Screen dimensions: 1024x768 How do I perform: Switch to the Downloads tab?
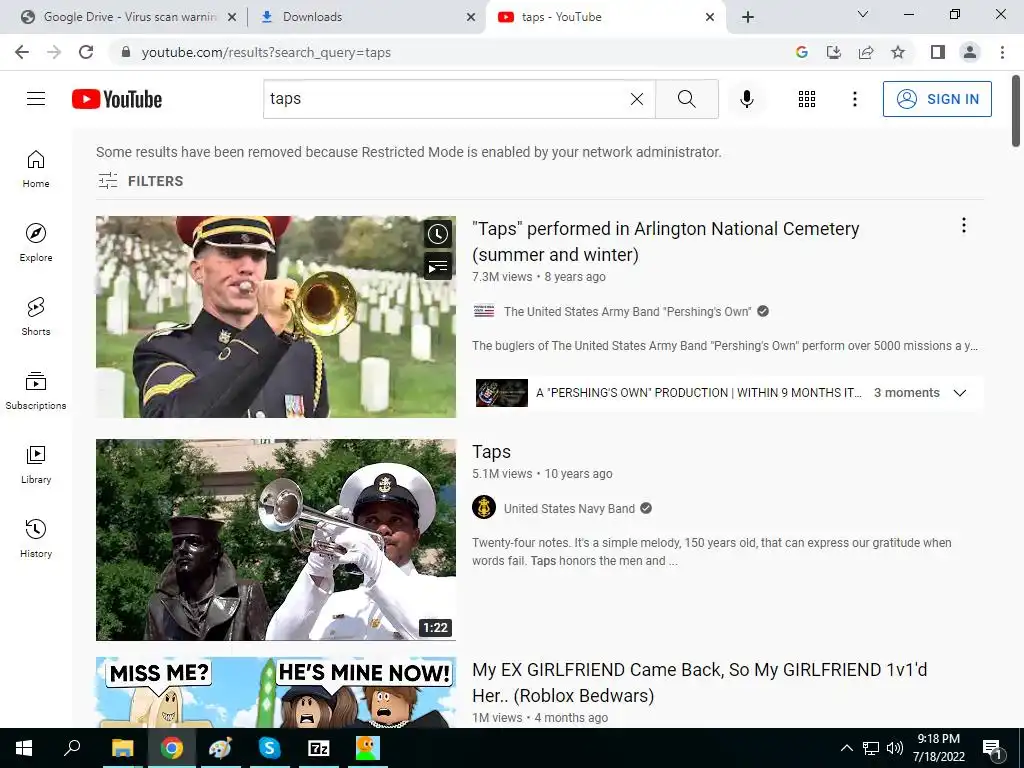tap(366, 17)
